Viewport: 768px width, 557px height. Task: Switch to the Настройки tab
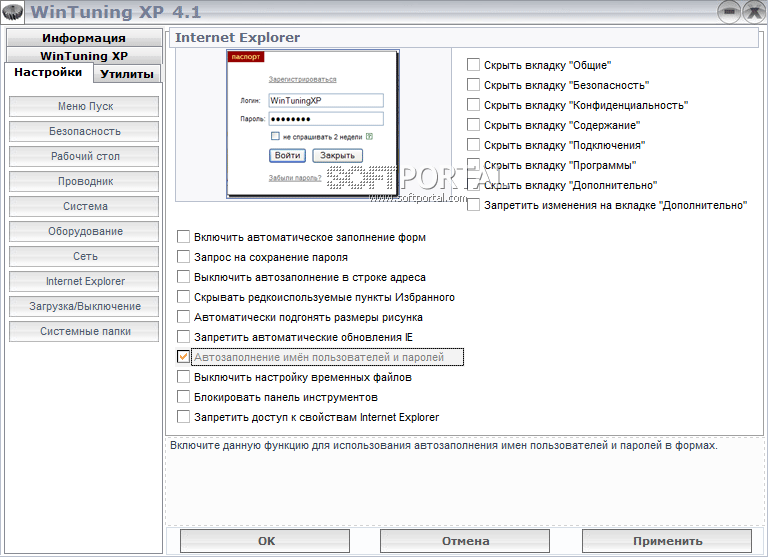(x=48, y=73)
